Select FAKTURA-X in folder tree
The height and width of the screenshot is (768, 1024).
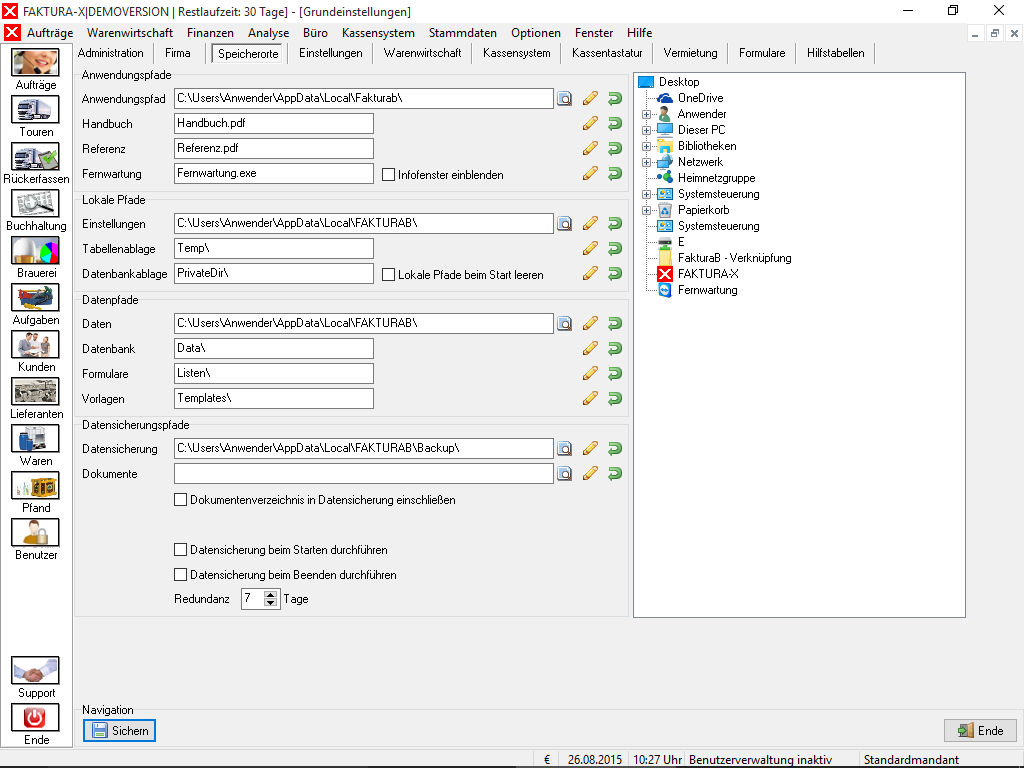click(708, 274)
